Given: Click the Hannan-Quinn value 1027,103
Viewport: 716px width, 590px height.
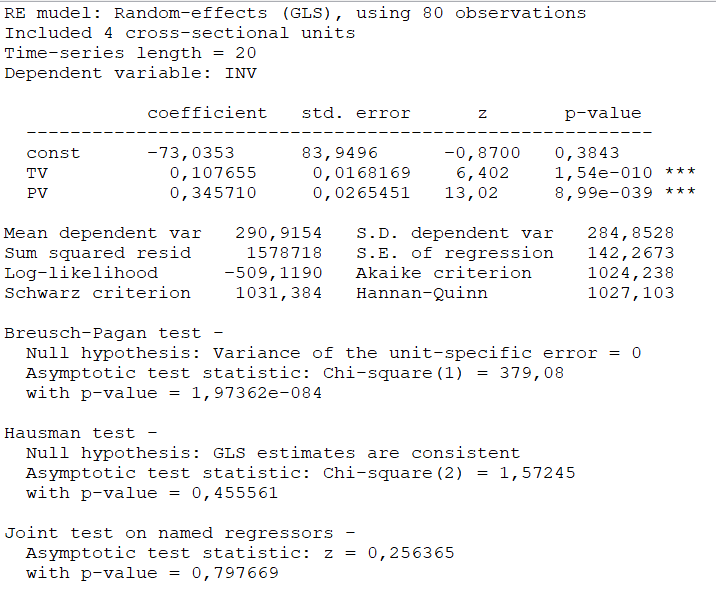Looking at the screenshot, I should coord(630,293).
